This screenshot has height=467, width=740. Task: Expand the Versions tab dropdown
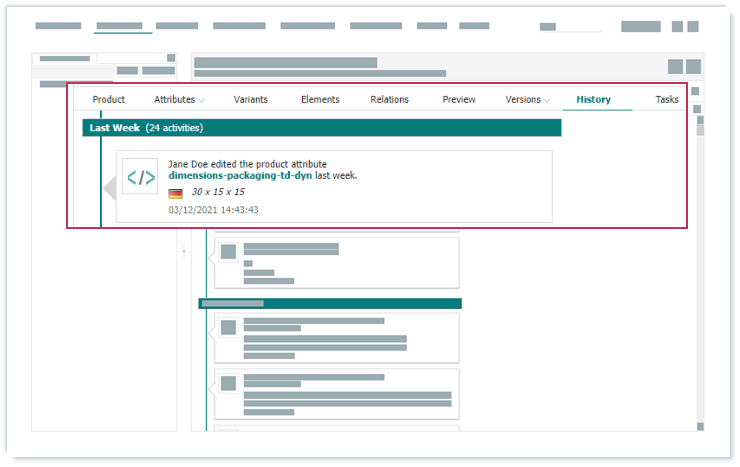(x=528, y=100)
